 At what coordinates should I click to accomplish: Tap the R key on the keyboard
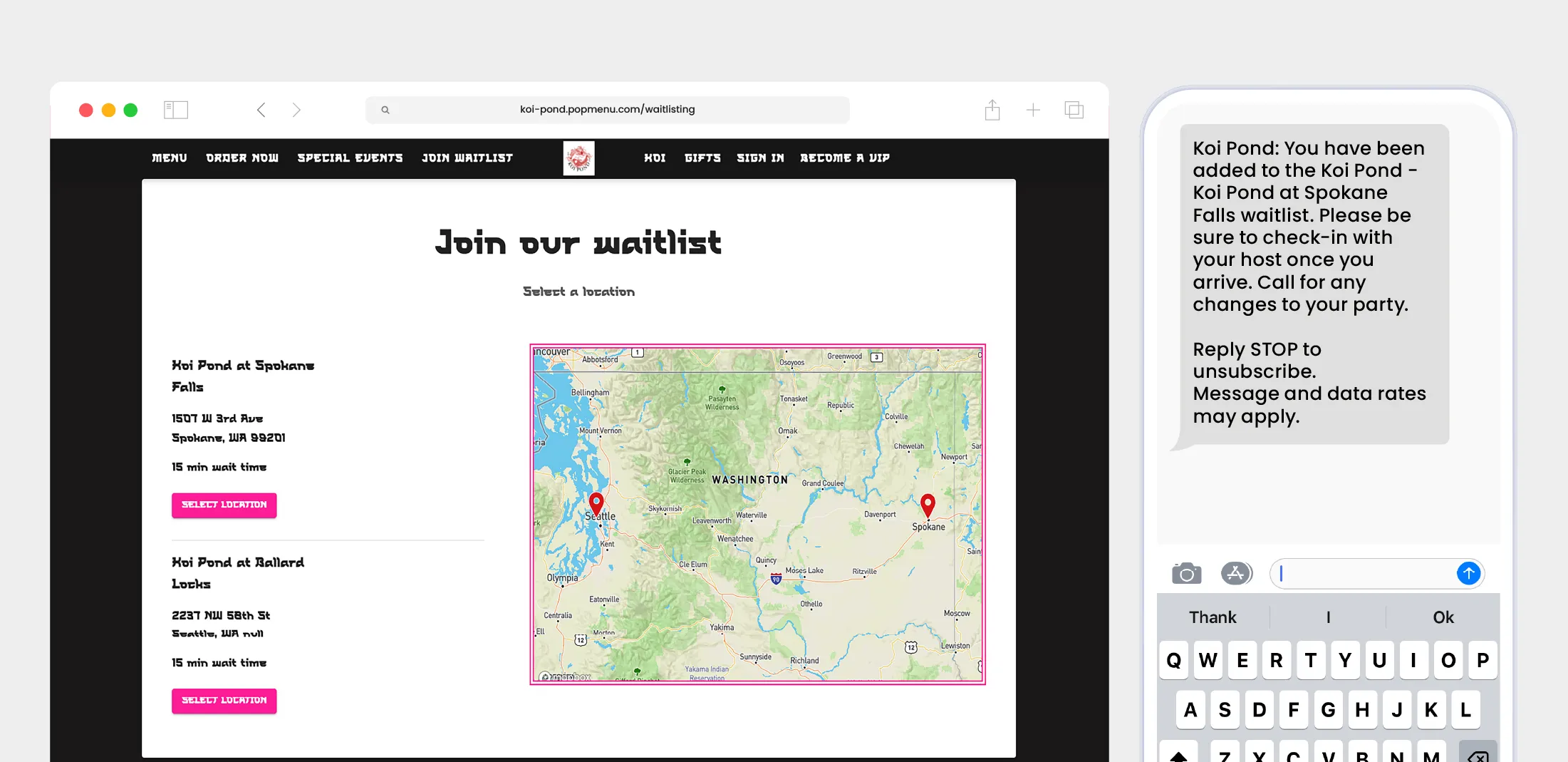pyautogui.click(x=1276, y=660)
